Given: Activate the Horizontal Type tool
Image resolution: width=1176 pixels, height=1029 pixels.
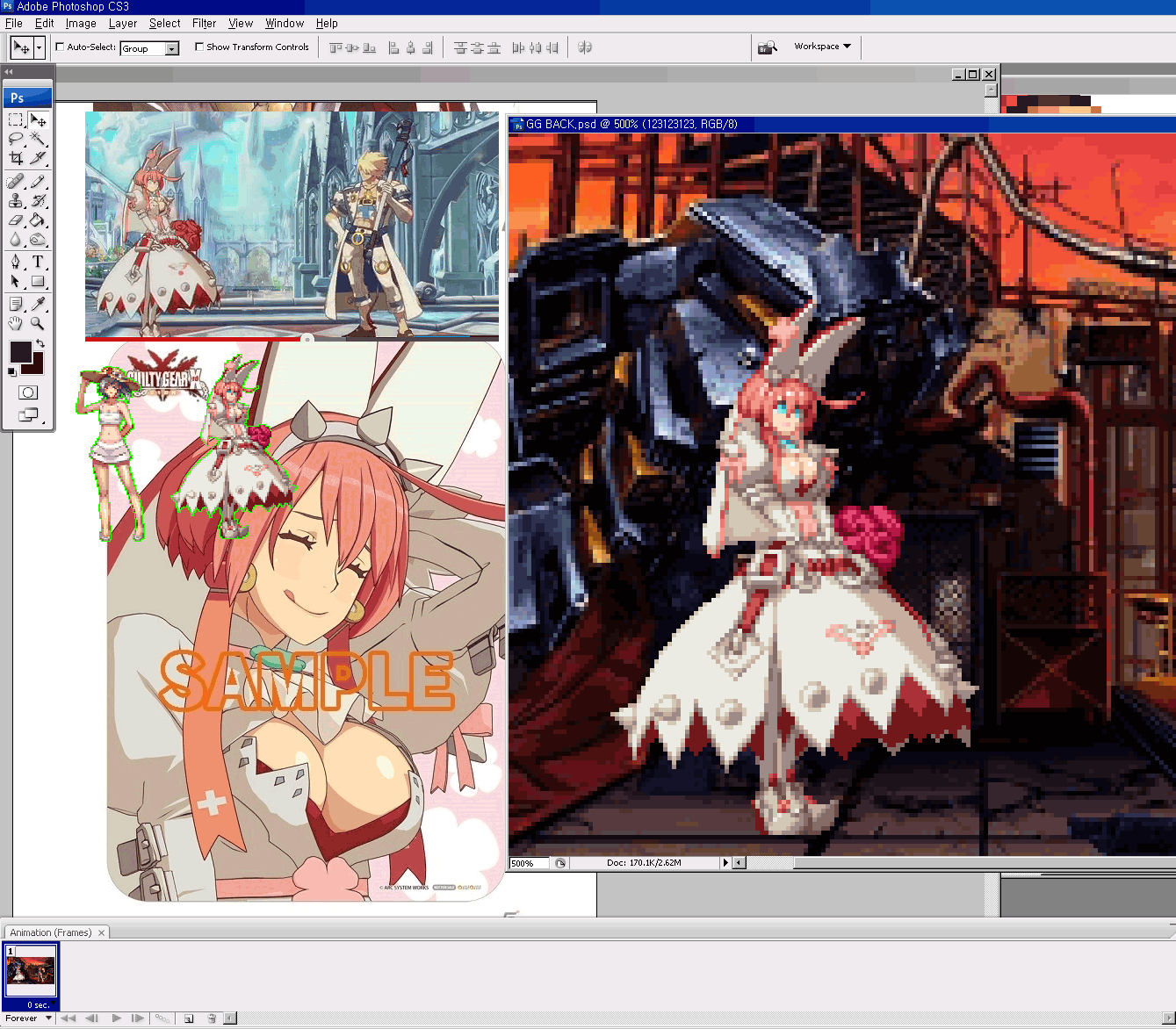Looking at the screenshot, I should pos(38,262).
